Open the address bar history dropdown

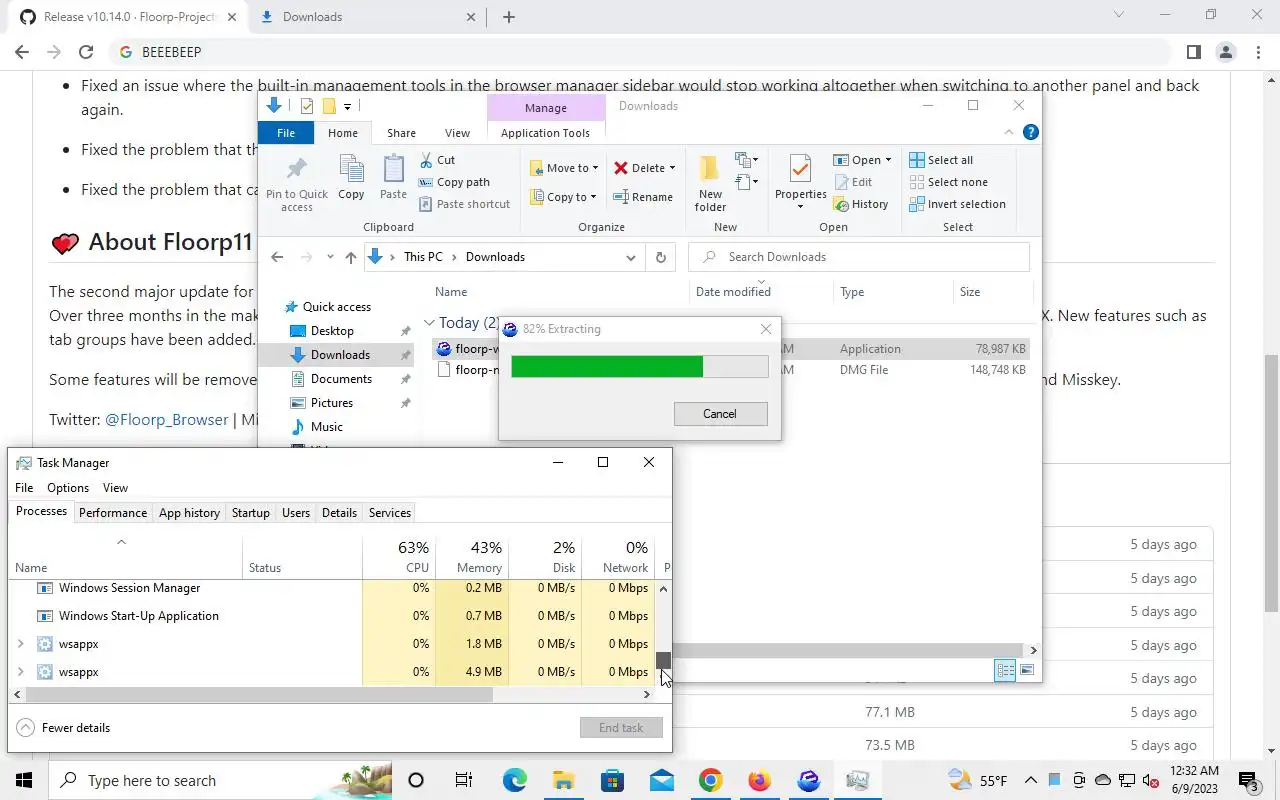tap(630, 257)
